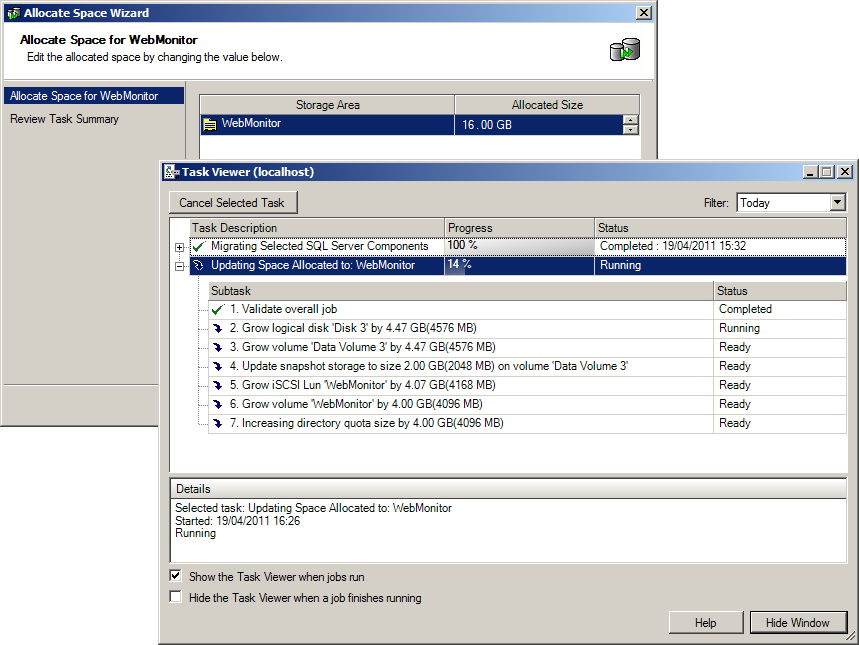Select 'Review Task Summary' wizard step
The image size is (859, 645).
[64, 119]
